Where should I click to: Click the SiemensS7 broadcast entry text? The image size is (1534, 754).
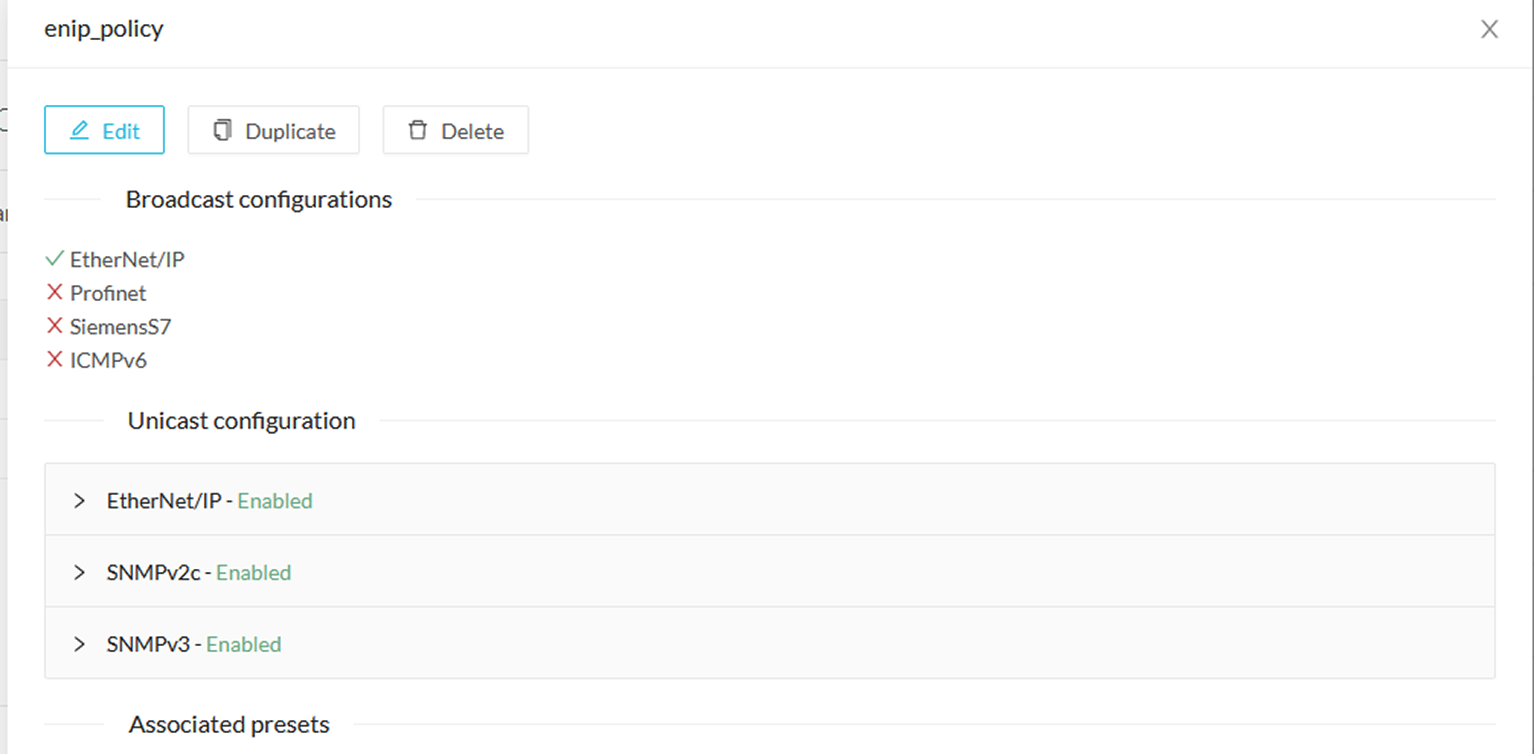[120, 326]
